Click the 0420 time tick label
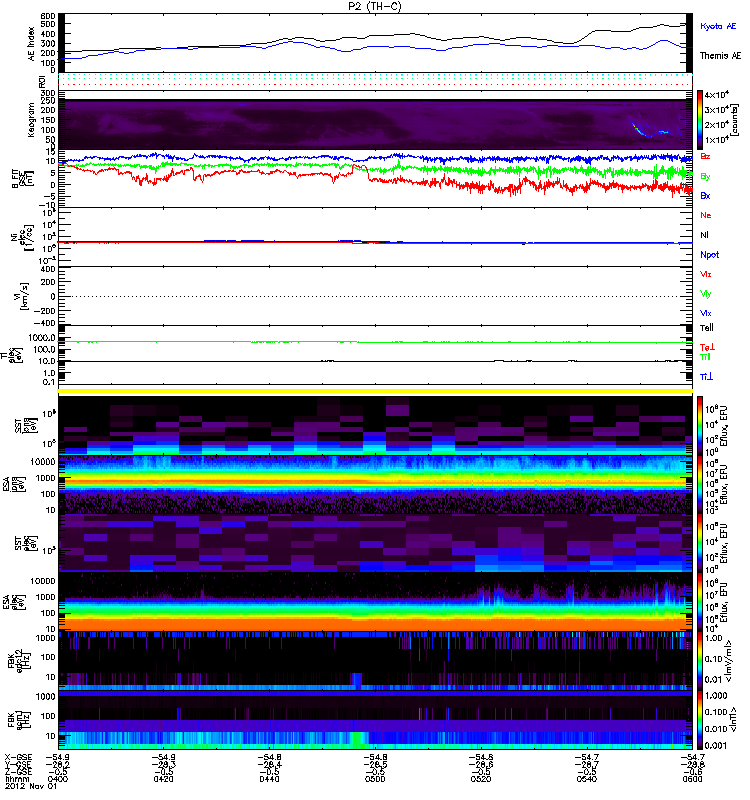 [163, 779]
